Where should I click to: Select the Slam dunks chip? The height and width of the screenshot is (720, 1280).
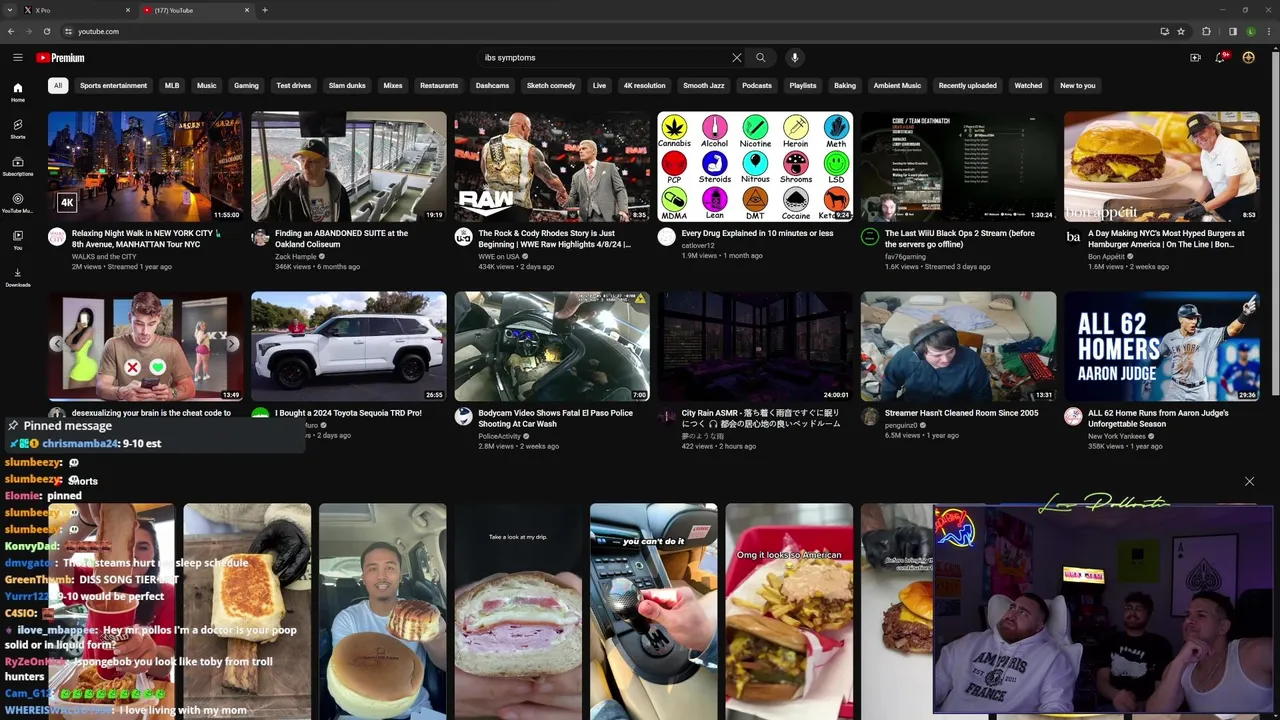tap(347, 86)
